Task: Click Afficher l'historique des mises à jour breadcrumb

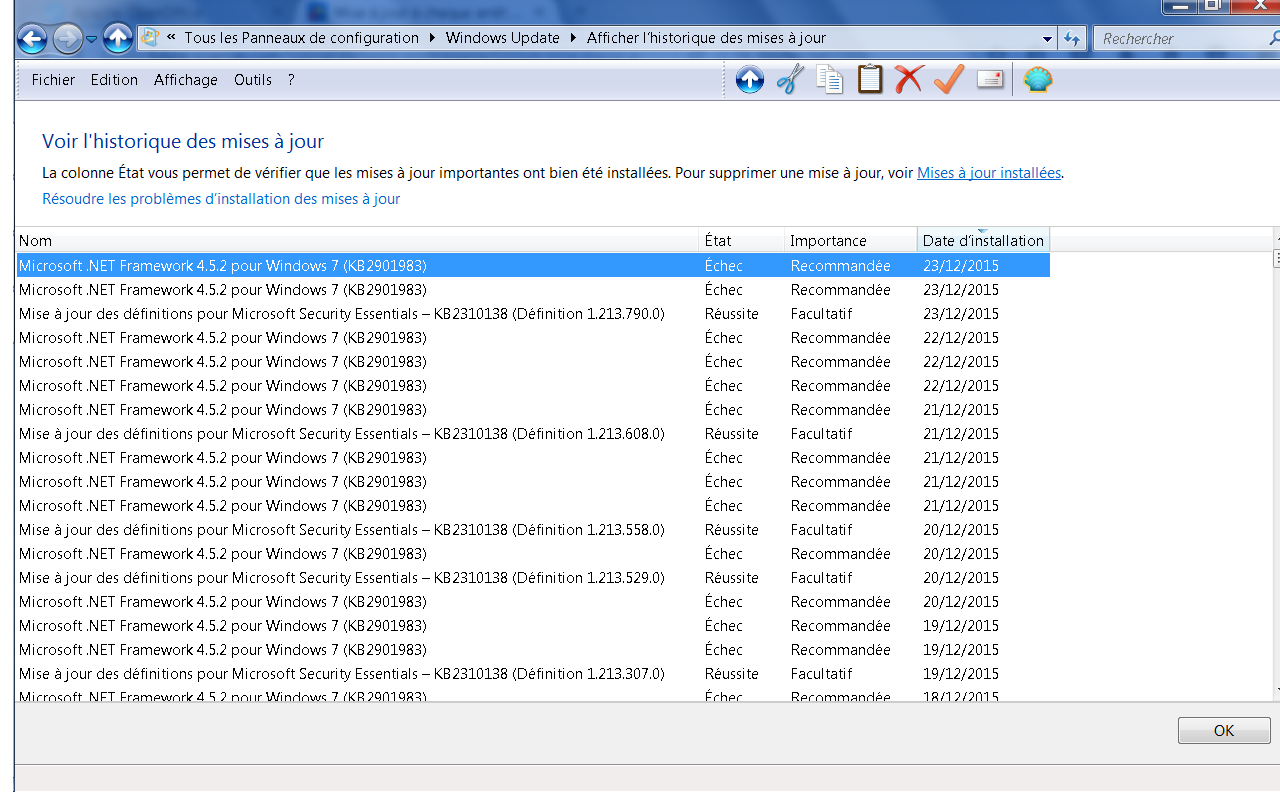Action: (x=707, y=38)
